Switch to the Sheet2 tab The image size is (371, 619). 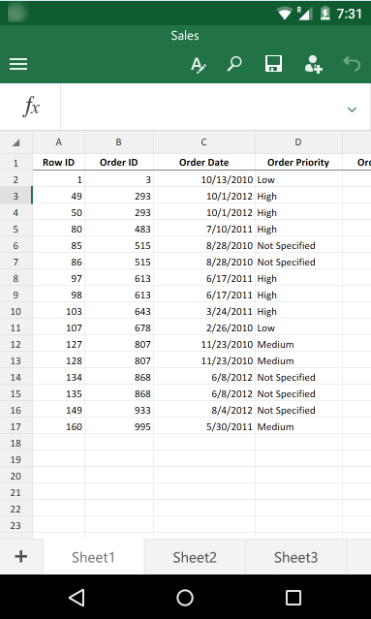click(195, 557)
